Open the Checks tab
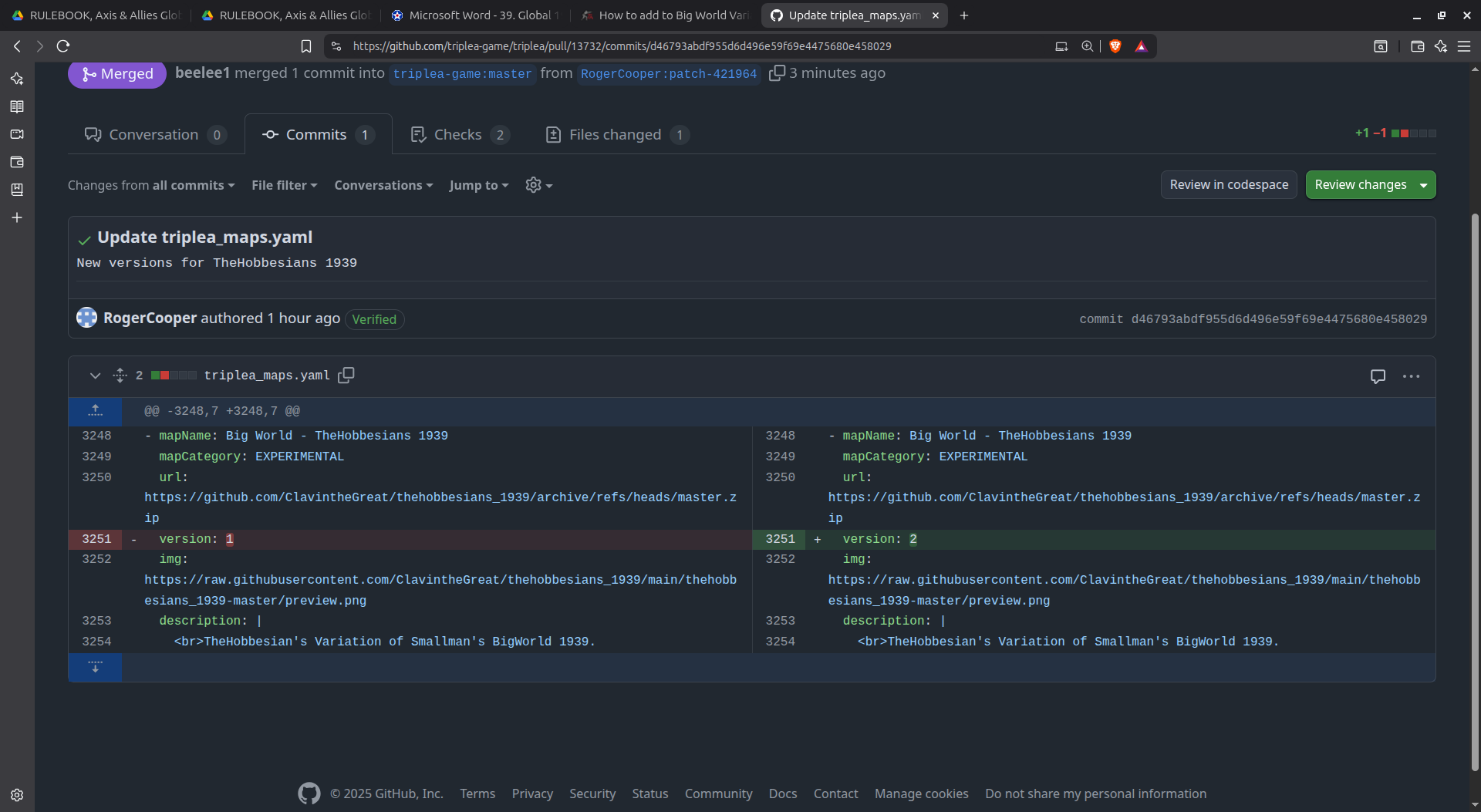The width and height of the screenshot is (1481, 812). click(x=459, y=135)
